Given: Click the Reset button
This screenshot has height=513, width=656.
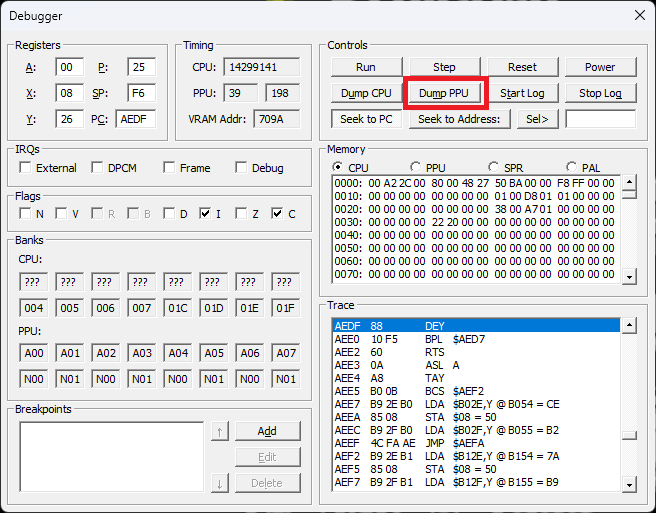Looking at the screenshot, I should (x=522, y=67).
